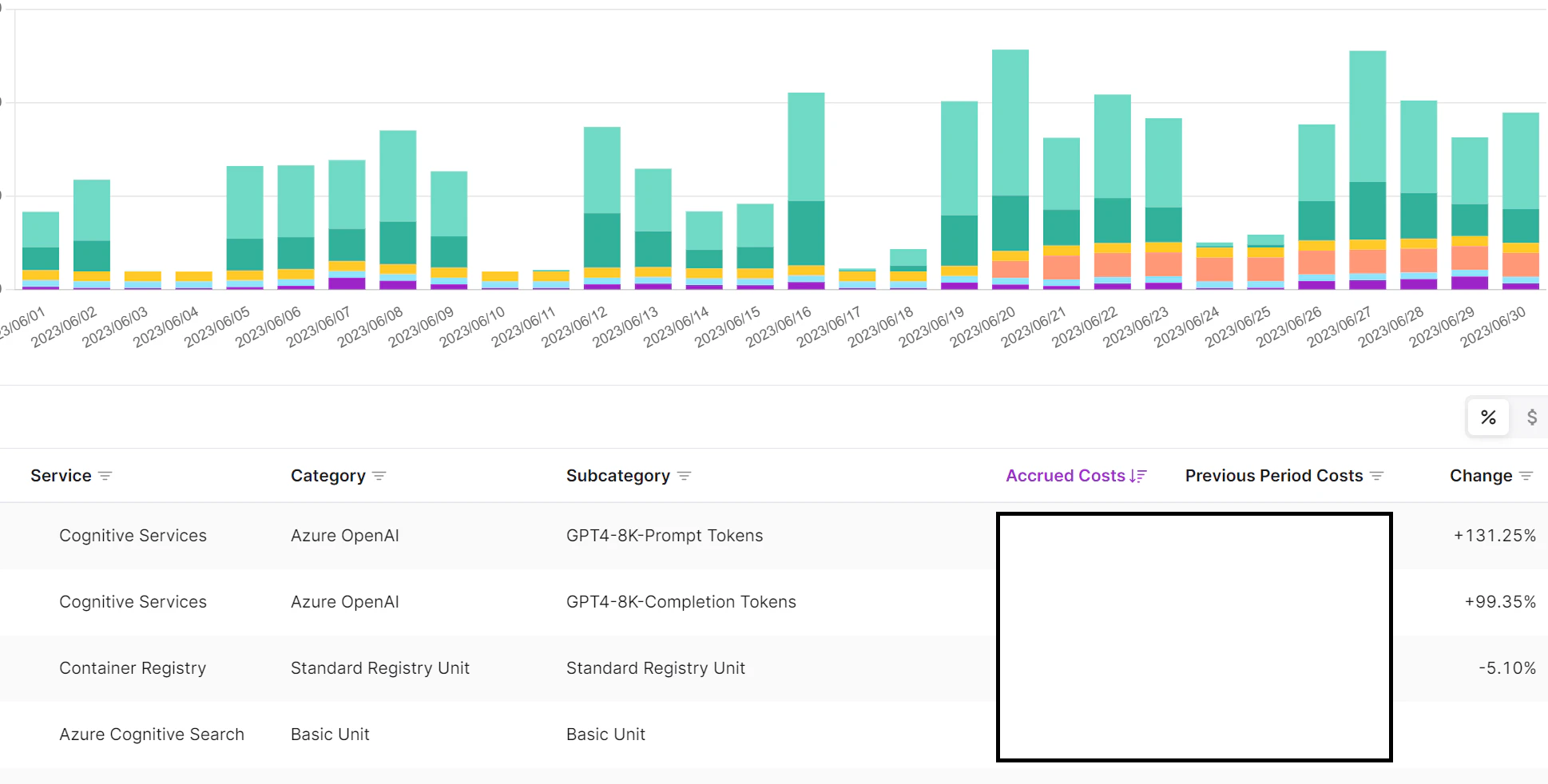Select the 2023/06/22 bar in the chart

pos(1113,192)
